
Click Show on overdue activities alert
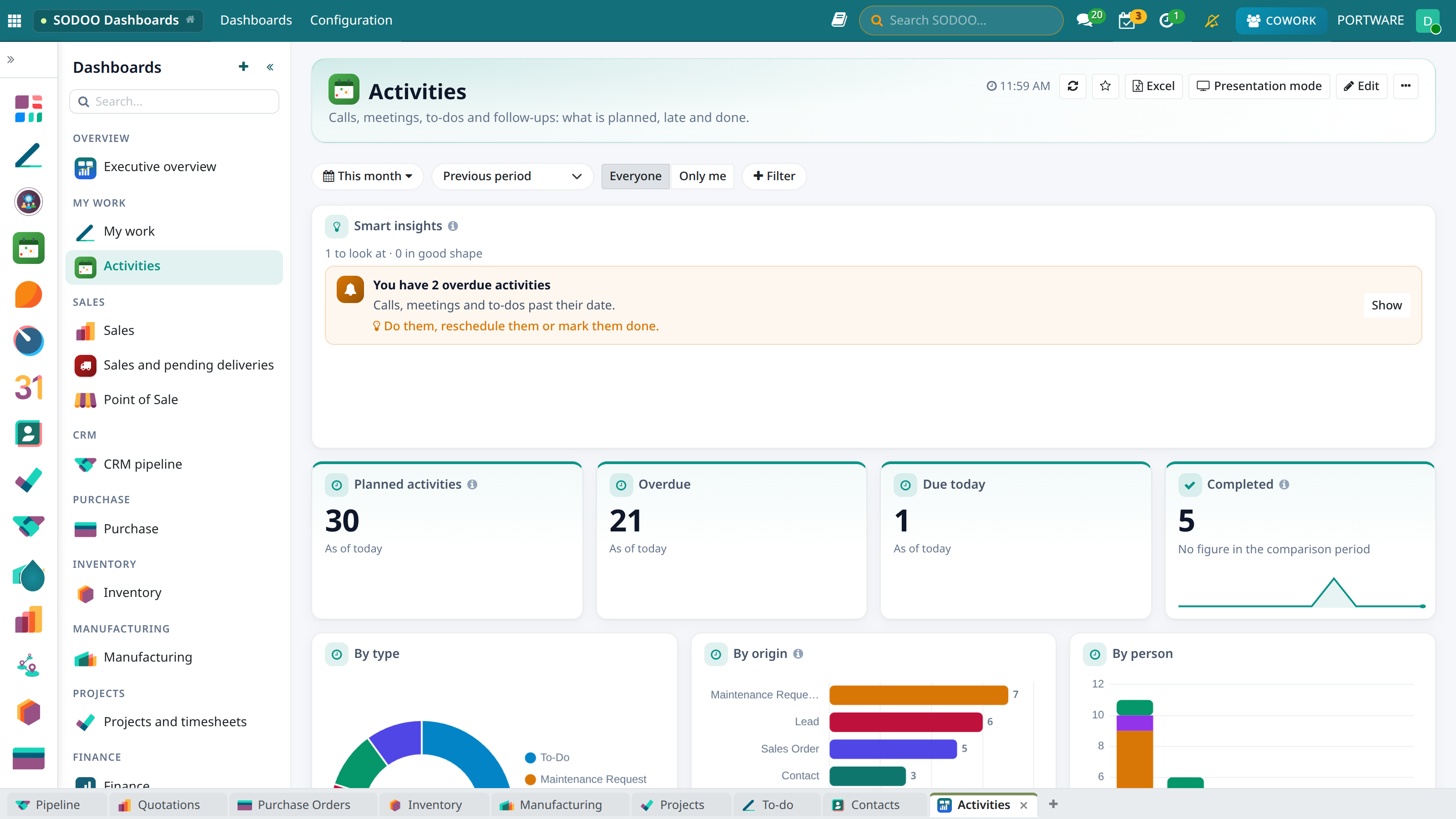point(1386,305)
